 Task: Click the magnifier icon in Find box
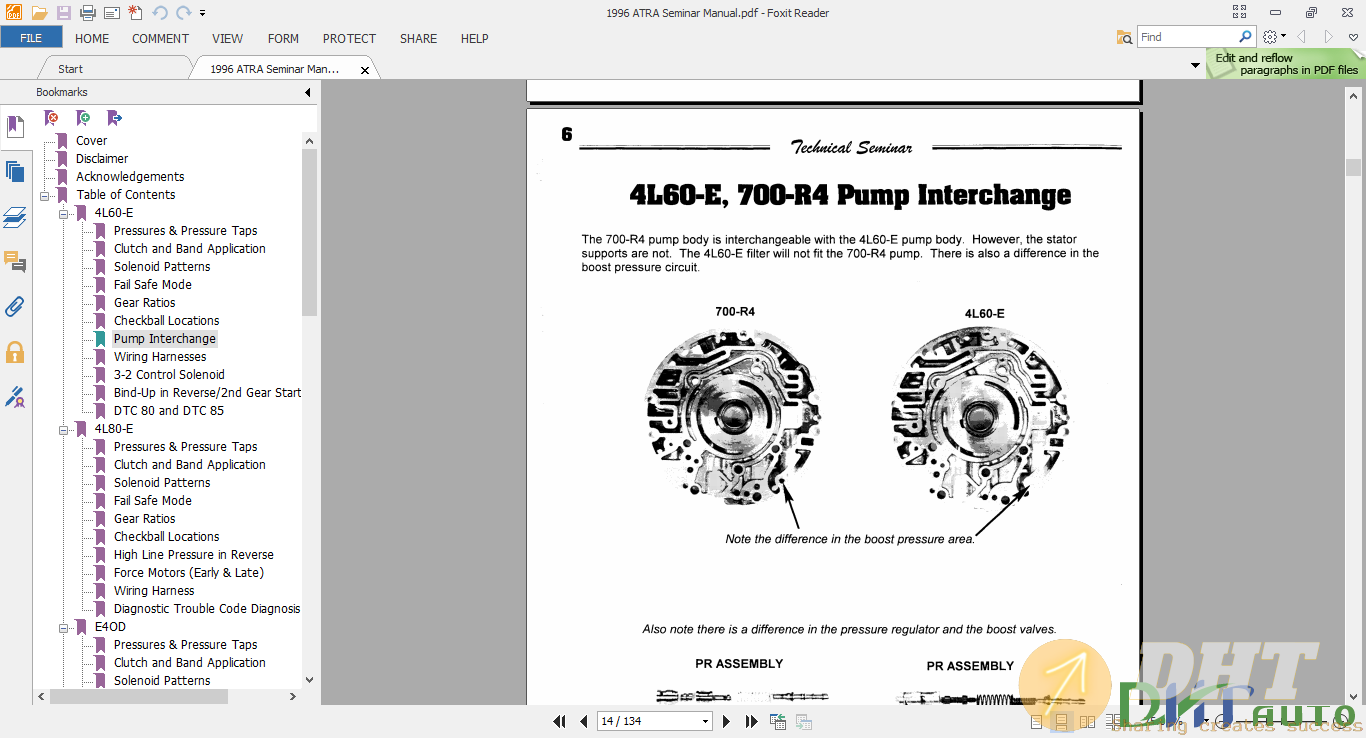pyautogui.click(x=1247, y=36)
